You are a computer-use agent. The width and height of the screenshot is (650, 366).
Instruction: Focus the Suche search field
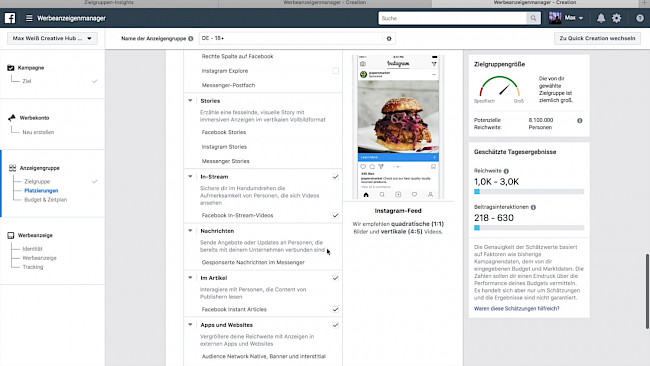pyautogui.click(x=453, y=18)
